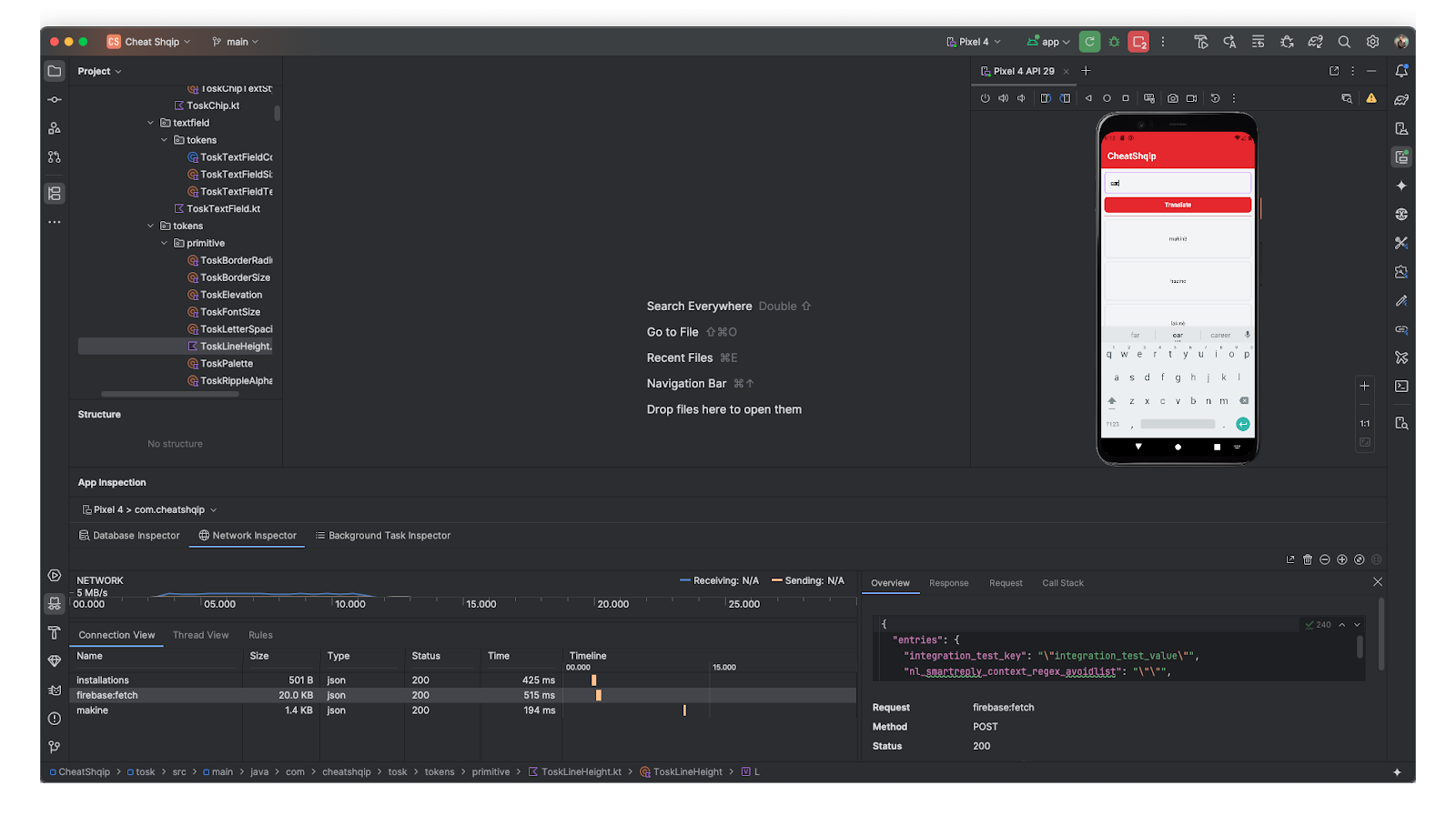Take an emulator screenshot with camera icon
The image size is (1456, 836).
tap(1173, 98)
